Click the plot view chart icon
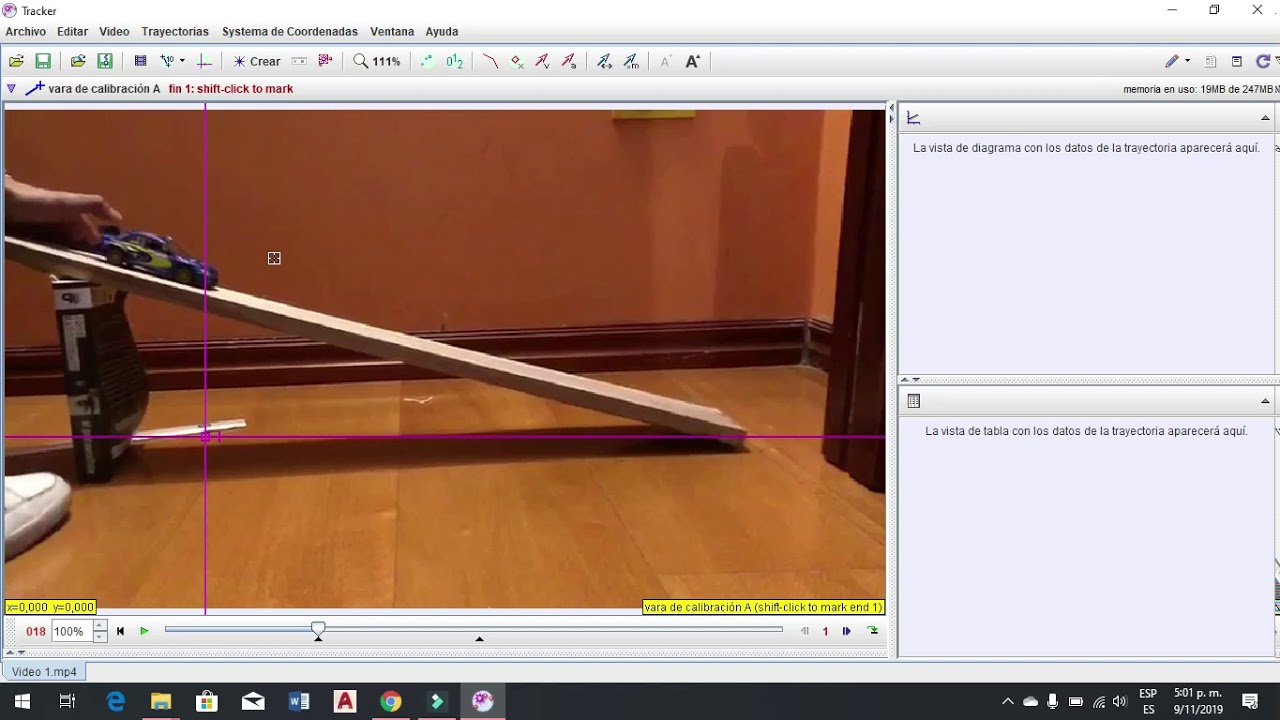 [913, 118]
